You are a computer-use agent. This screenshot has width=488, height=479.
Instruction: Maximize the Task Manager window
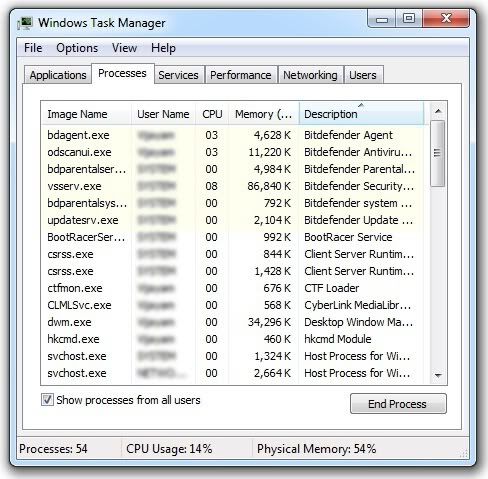pos(409,18)
